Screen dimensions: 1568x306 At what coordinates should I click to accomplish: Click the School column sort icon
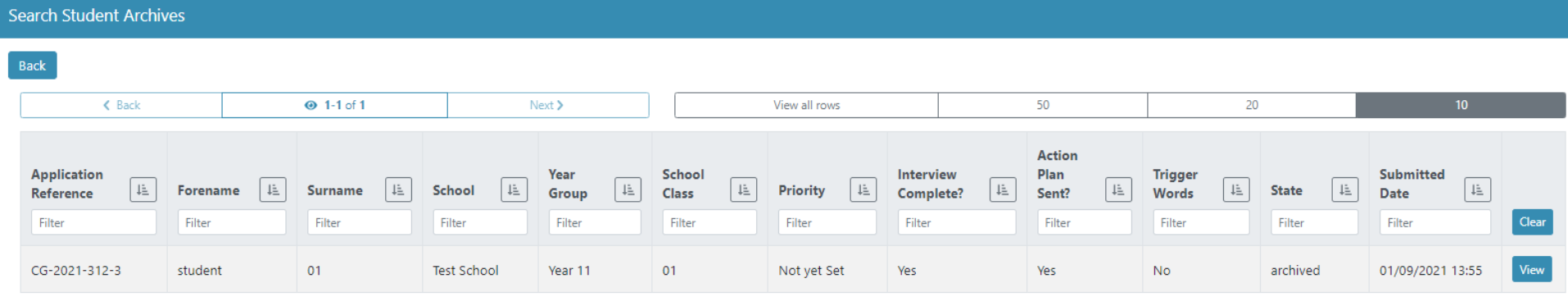[x=514, y=190]
